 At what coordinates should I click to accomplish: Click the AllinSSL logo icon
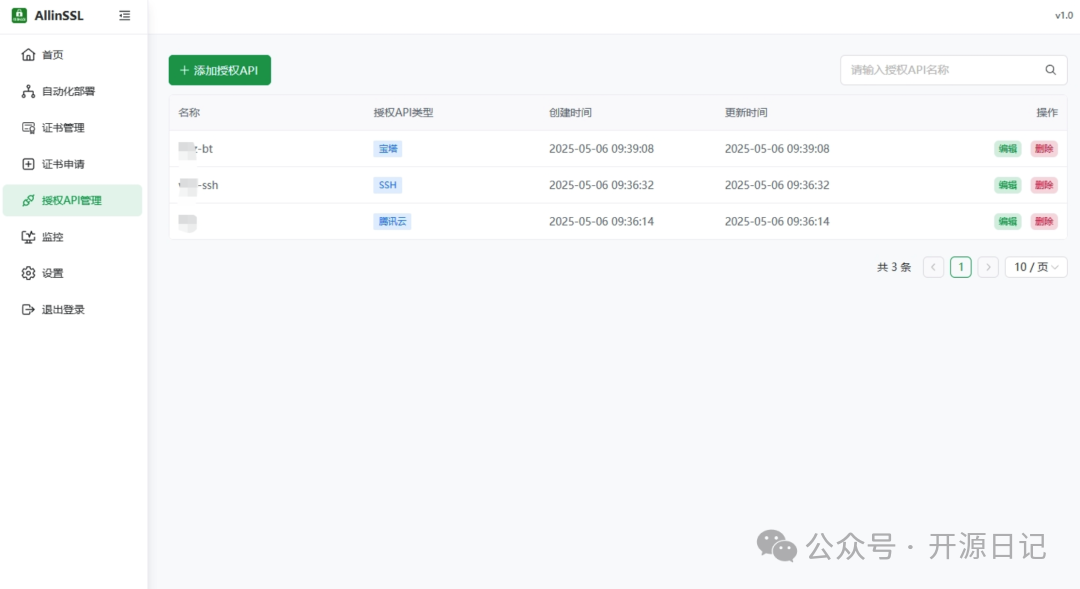pyautogui.click(x=18, y=15)
